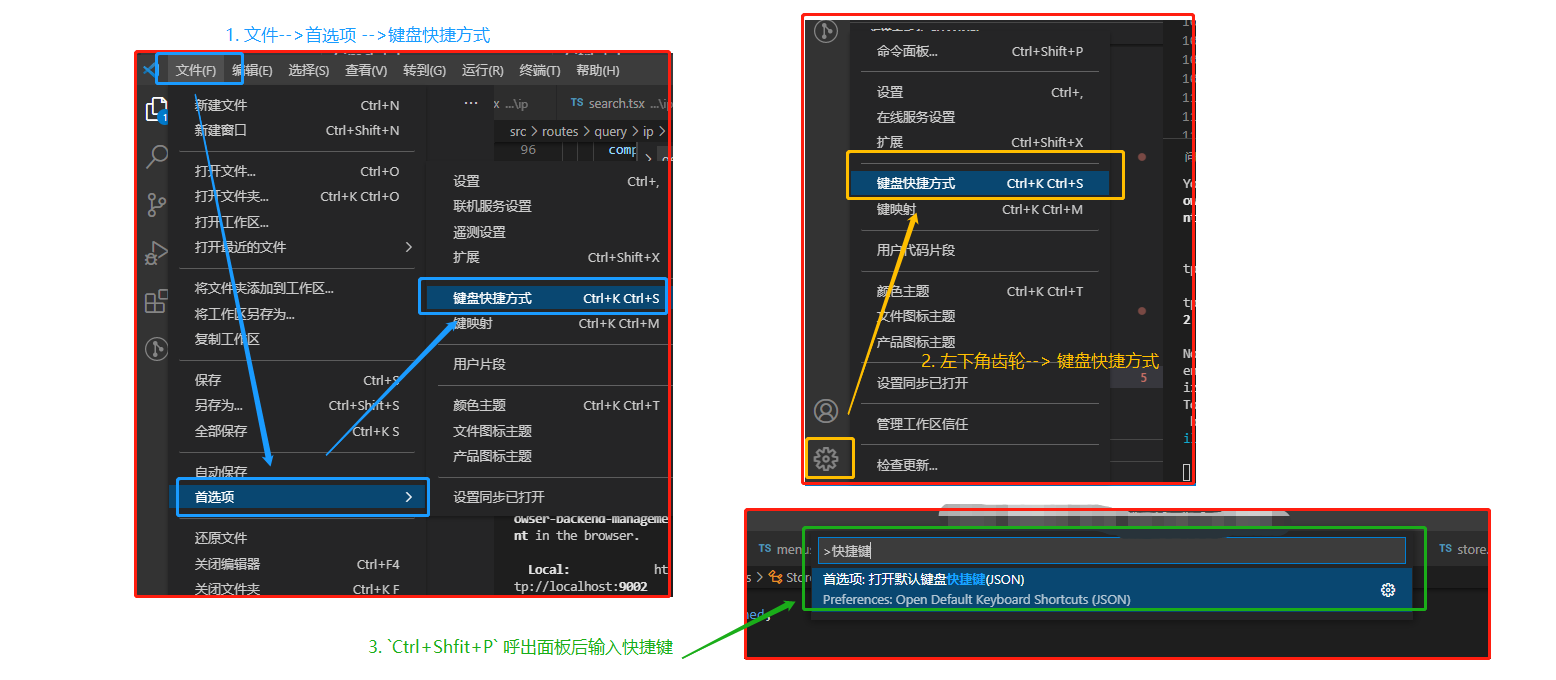Click the query breadcrumb segment
1556x680 pixels.
pyautogui.click(x=610, y=131)
